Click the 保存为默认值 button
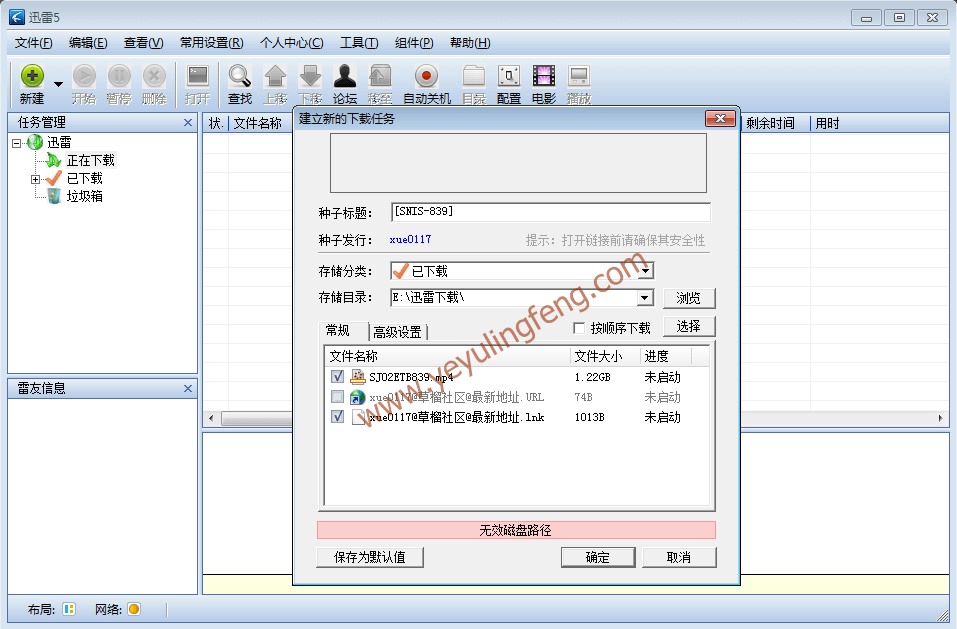957x629 pixels. tap(370, 557)
